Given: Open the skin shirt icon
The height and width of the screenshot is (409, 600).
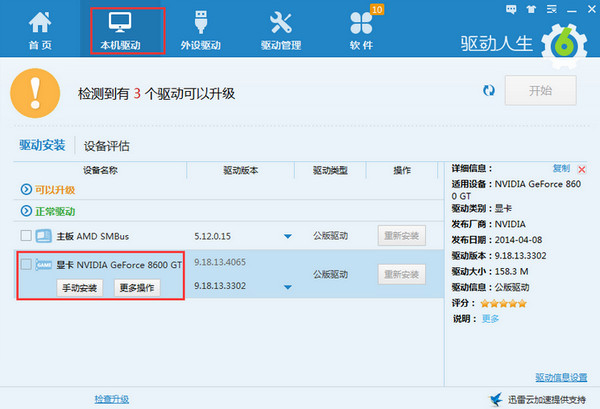Looking at the screenshot, I should (531, 9).
